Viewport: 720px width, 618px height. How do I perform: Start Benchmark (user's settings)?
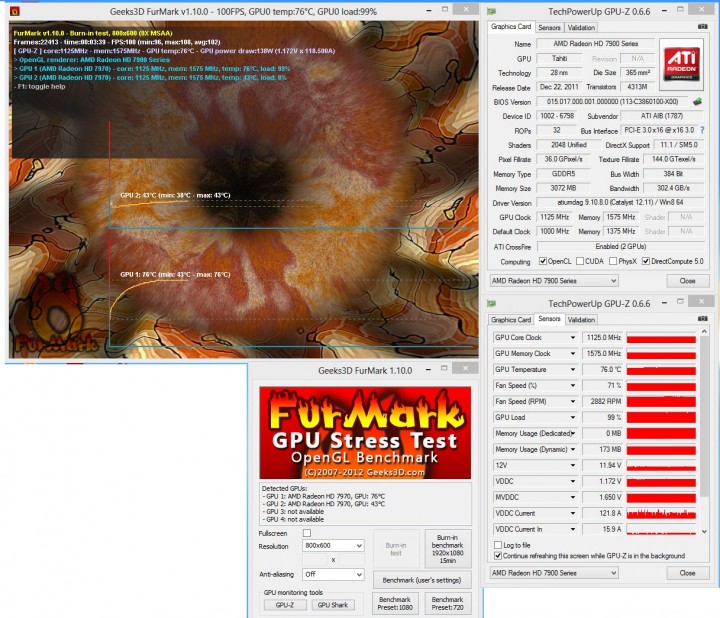click(422, 580)
